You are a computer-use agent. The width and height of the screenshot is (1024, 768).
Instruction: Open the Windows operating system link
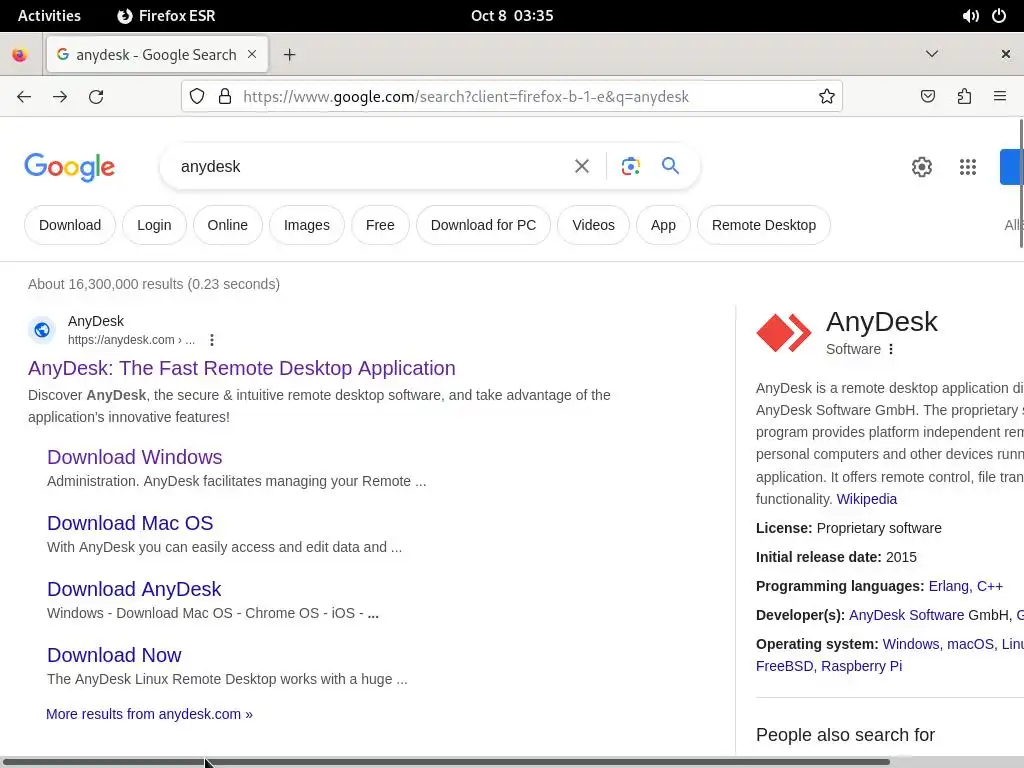pyautogui.click(x=912, y=644)
